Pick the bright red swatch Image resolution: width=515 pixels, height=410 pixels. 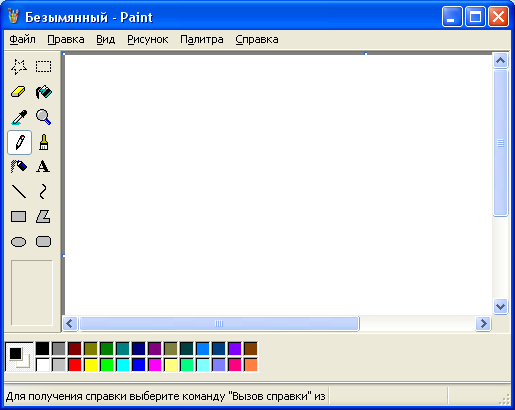(x=75, y=365)
